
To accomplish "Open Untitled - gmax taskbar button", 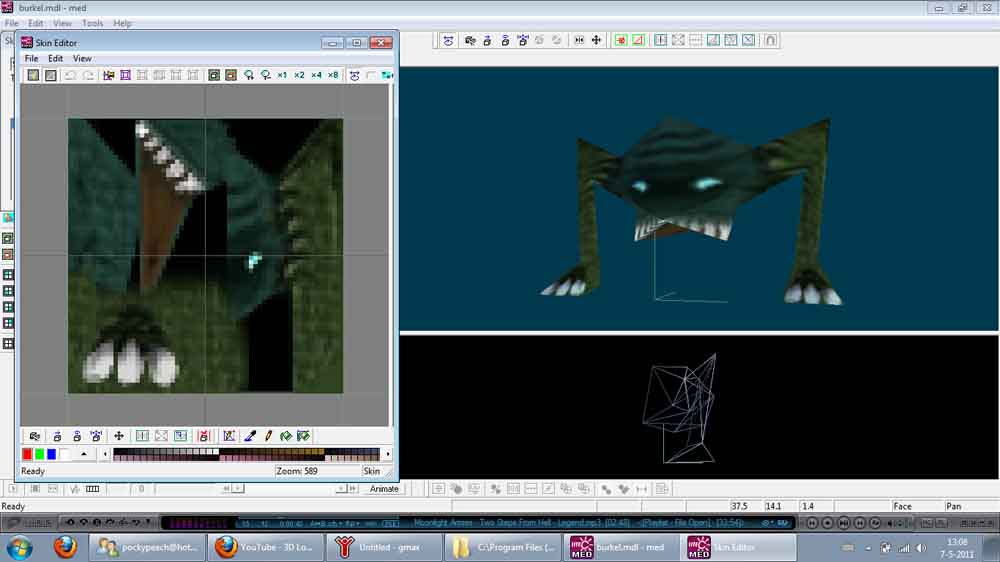I will 385,547.
